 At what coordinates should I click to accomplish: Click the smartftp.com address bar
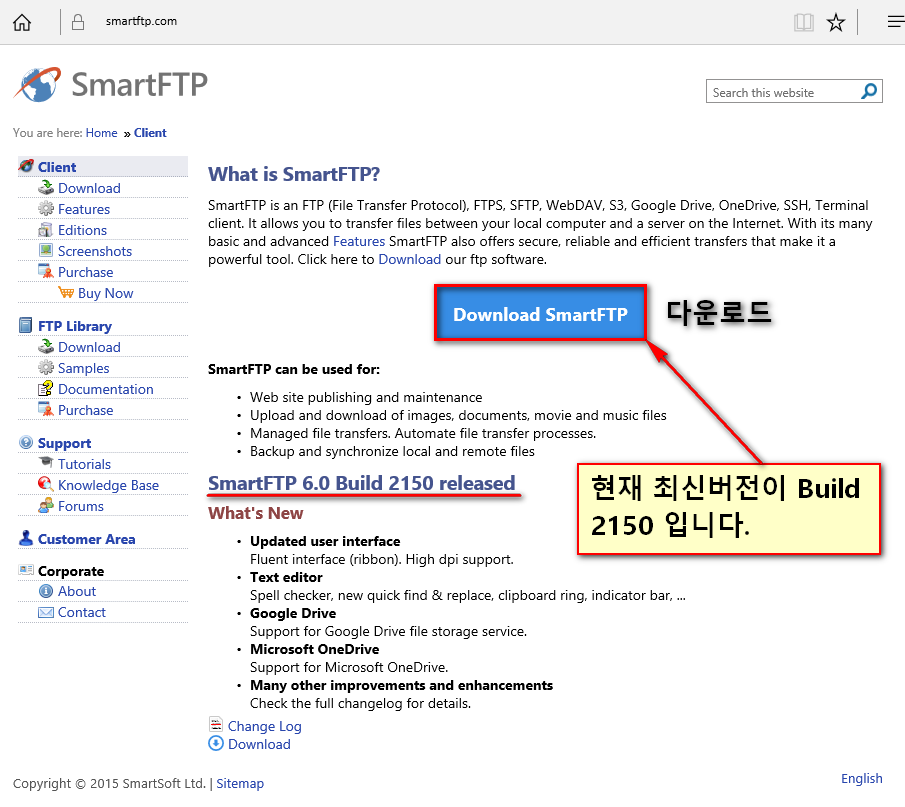[x=141, y=21]
